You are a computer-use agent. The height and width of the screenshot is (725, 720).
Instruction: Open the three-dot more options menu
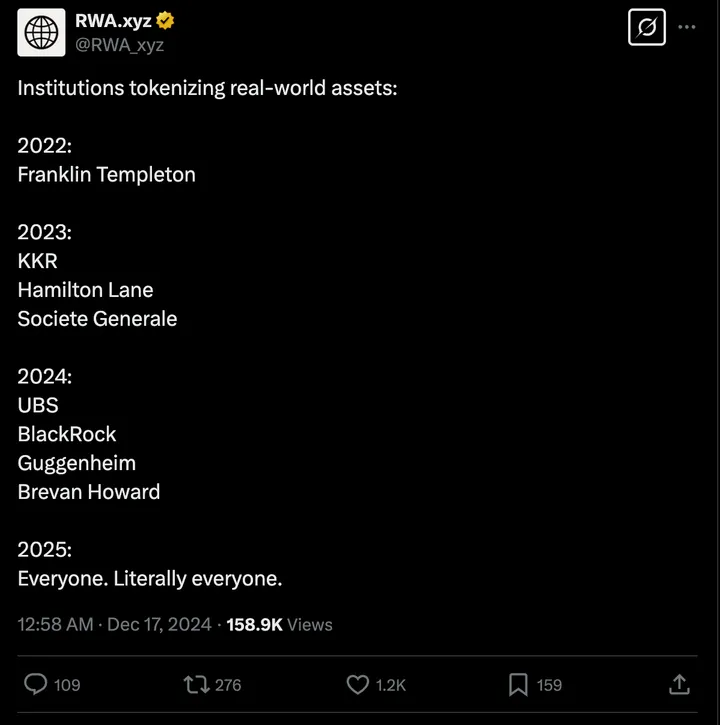tap(687, 27)
